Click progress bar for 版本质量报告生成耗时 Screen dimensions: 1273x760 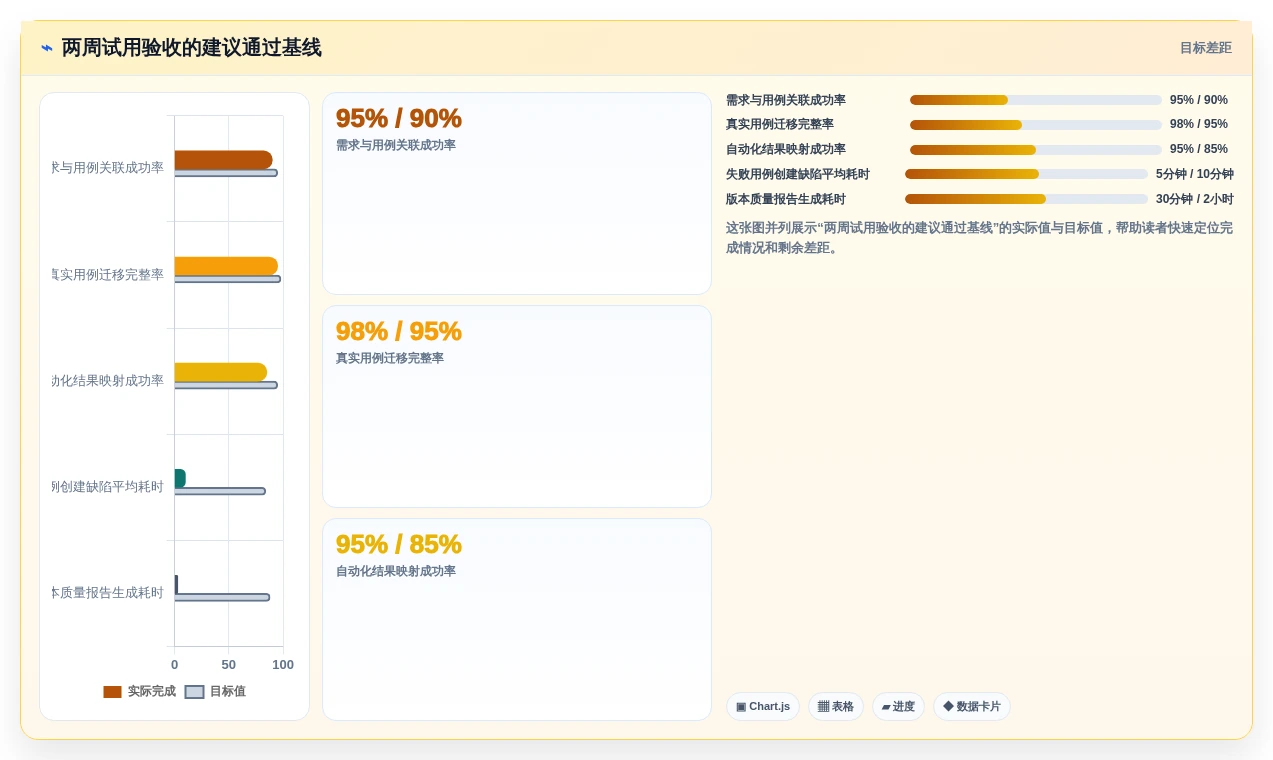coord(1026,199)
